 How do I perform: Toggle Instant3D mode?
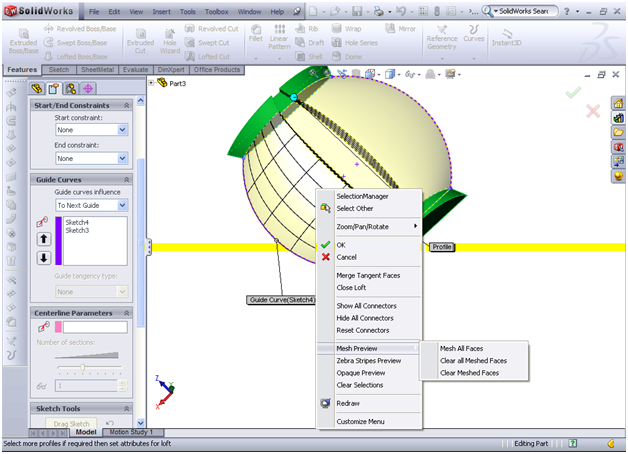pyautogui.click(x=507, y=38)
